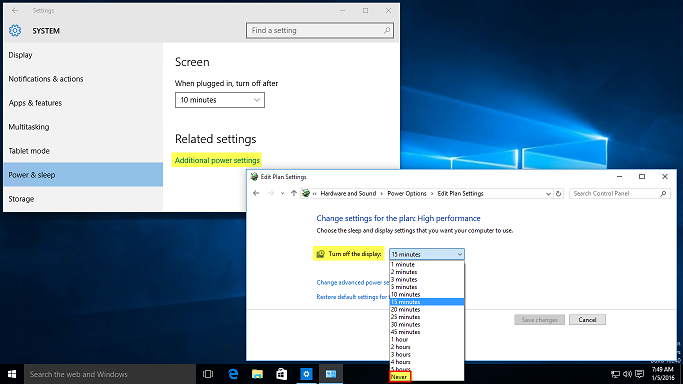Open the Windows Start menu
Image resolution: width=683 pixels, height=384 pixels.
pos(12,374)
